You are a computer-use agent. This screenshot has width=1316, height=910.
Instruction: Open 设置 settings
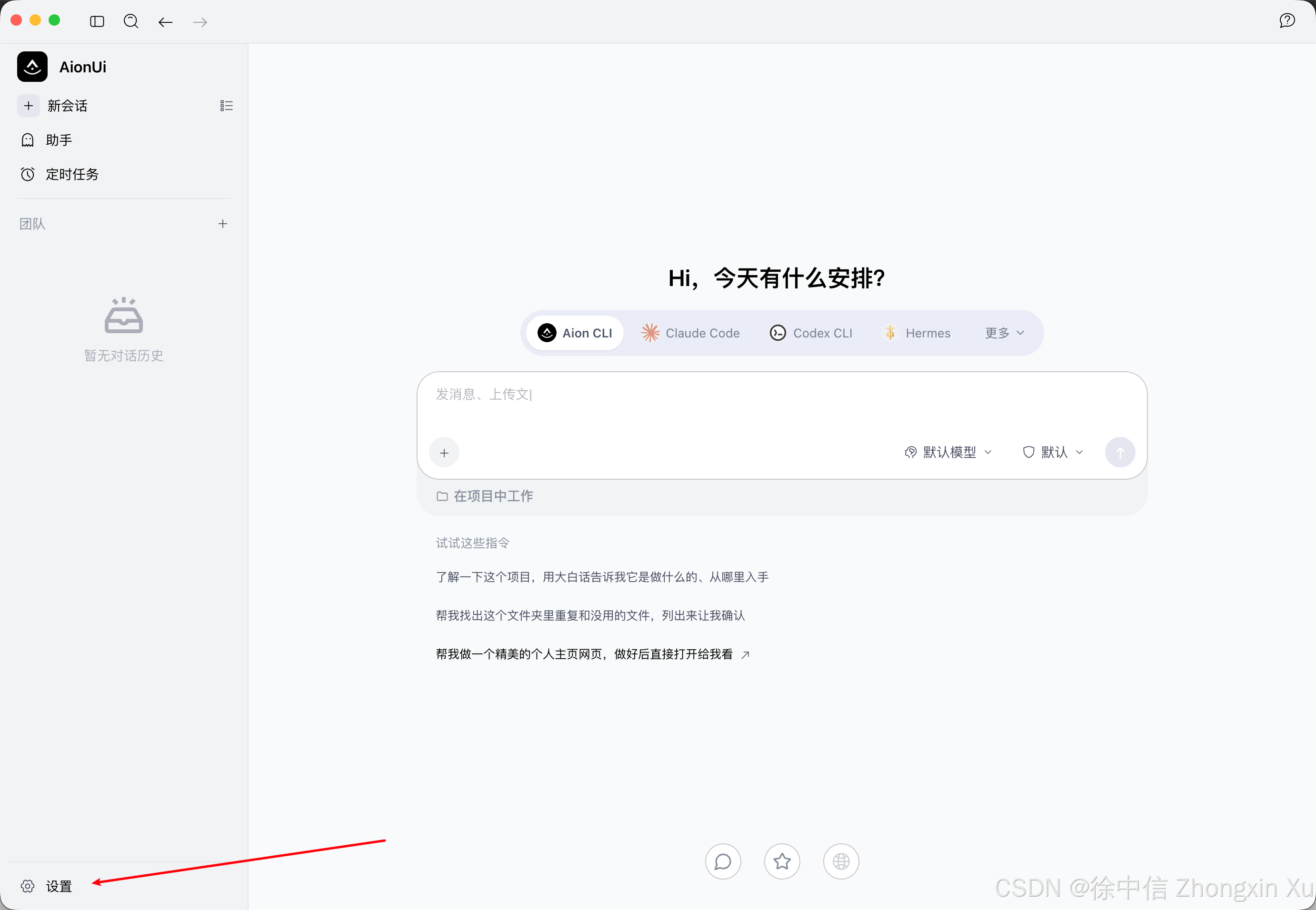click(x=47, y=886)
